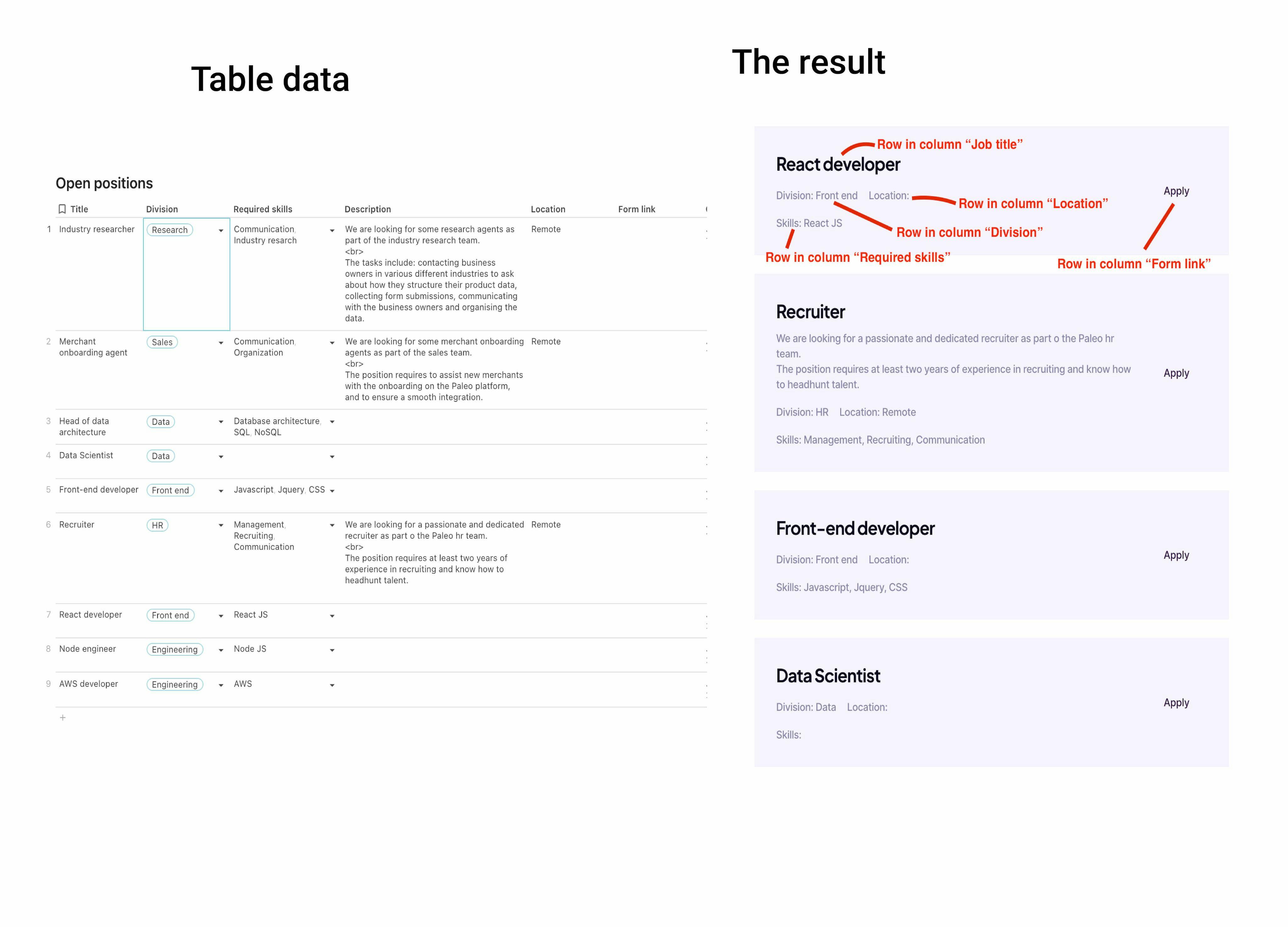This screenshot has height=927, width=1288.
Task: Click the bookmark icon beside Title header
Action: 63,209
